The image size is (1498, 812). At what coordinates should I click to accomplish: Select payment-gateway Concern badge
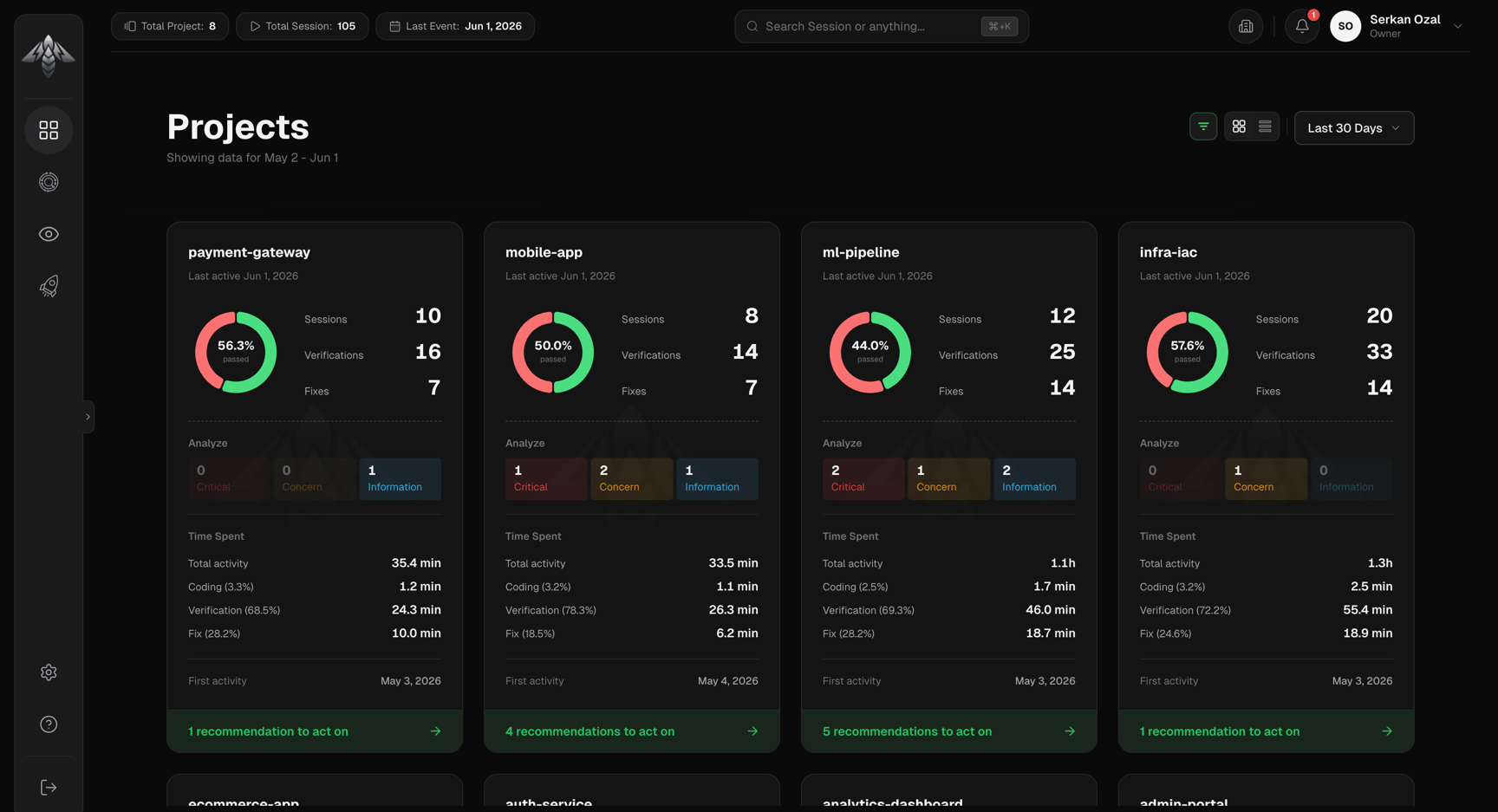(x=315, y=478)
